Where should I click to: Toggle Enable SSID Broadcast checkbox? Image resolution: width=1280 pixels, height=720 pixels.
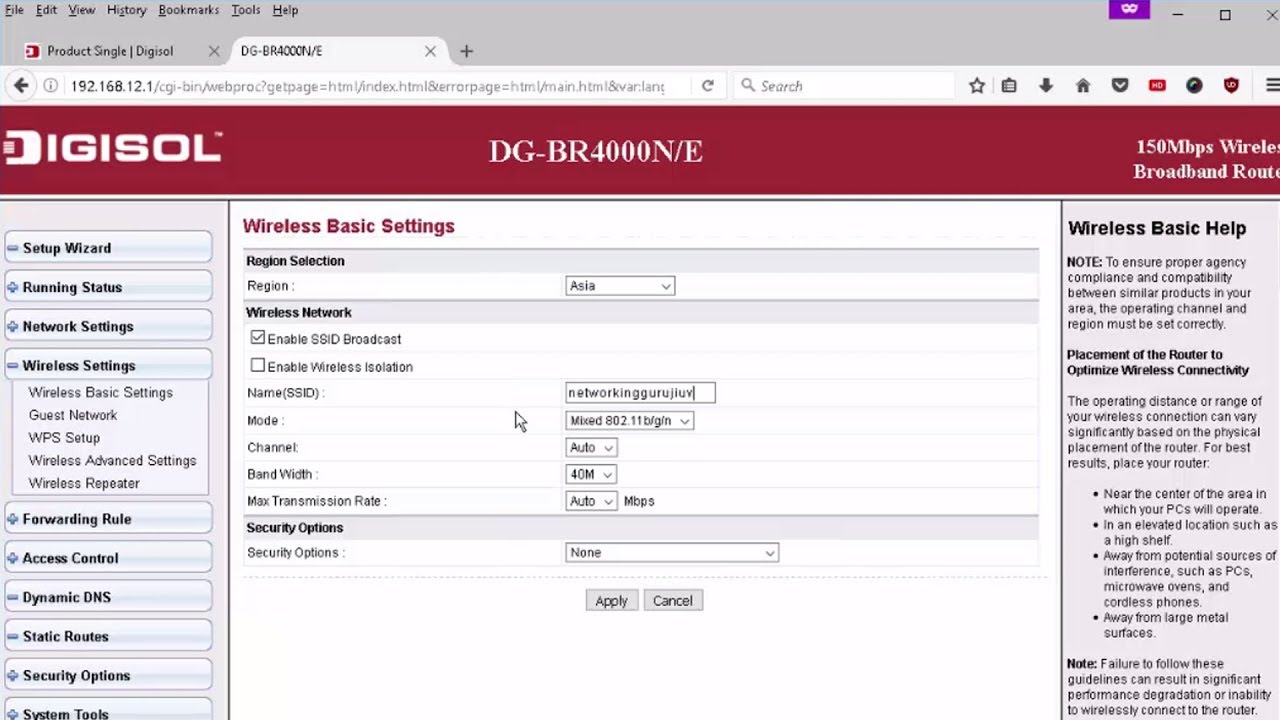pyautogui.click(x=258, y=338)
